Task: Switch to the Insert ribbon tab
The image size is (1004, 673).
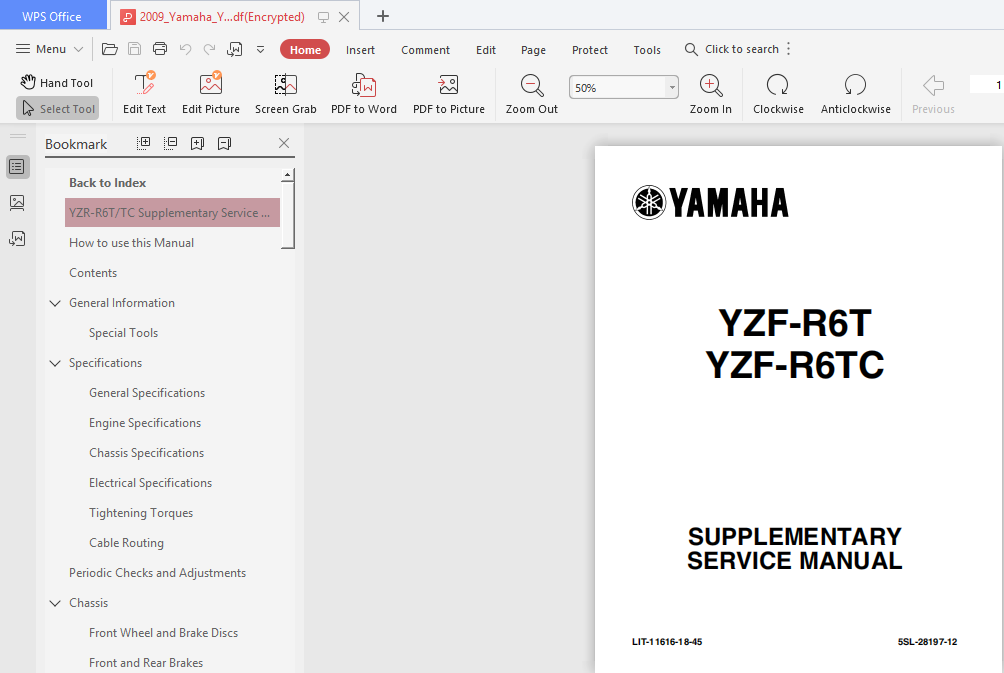Action: point(360,50)
